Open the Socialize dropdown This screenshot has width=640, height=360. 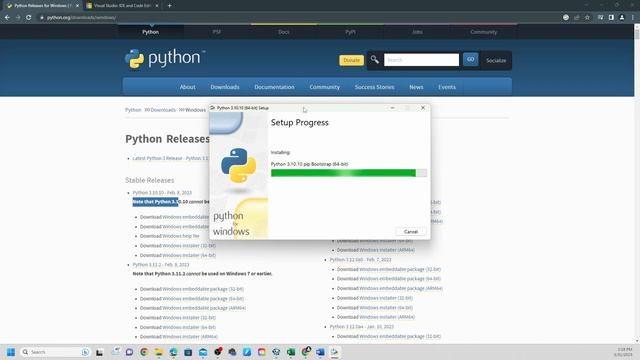pyautogui.click(x=496, y=60)
